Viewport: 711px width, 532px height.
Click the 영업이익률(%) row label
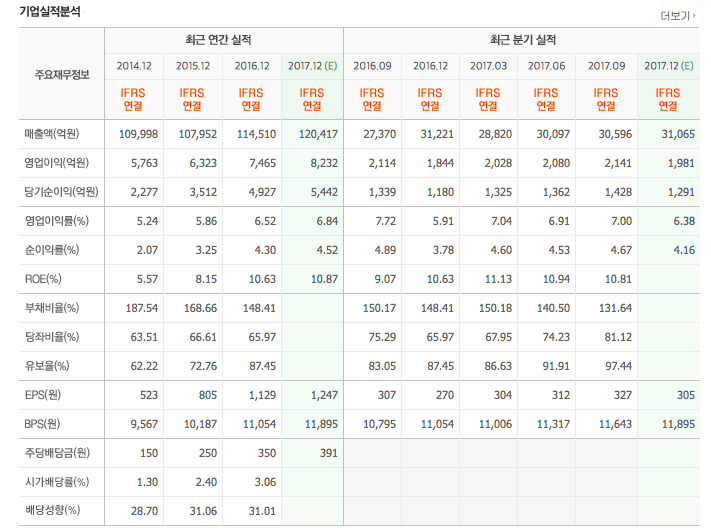click(56, 221)
